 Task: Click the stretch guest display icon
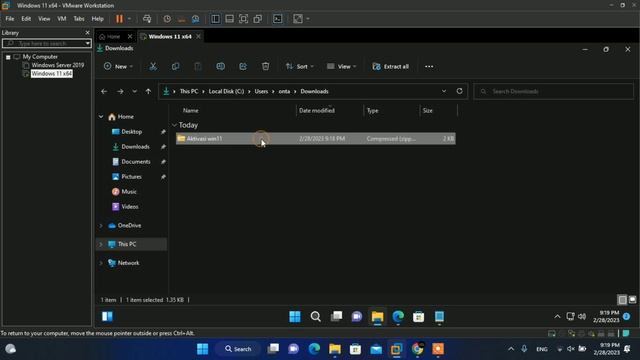298,19
